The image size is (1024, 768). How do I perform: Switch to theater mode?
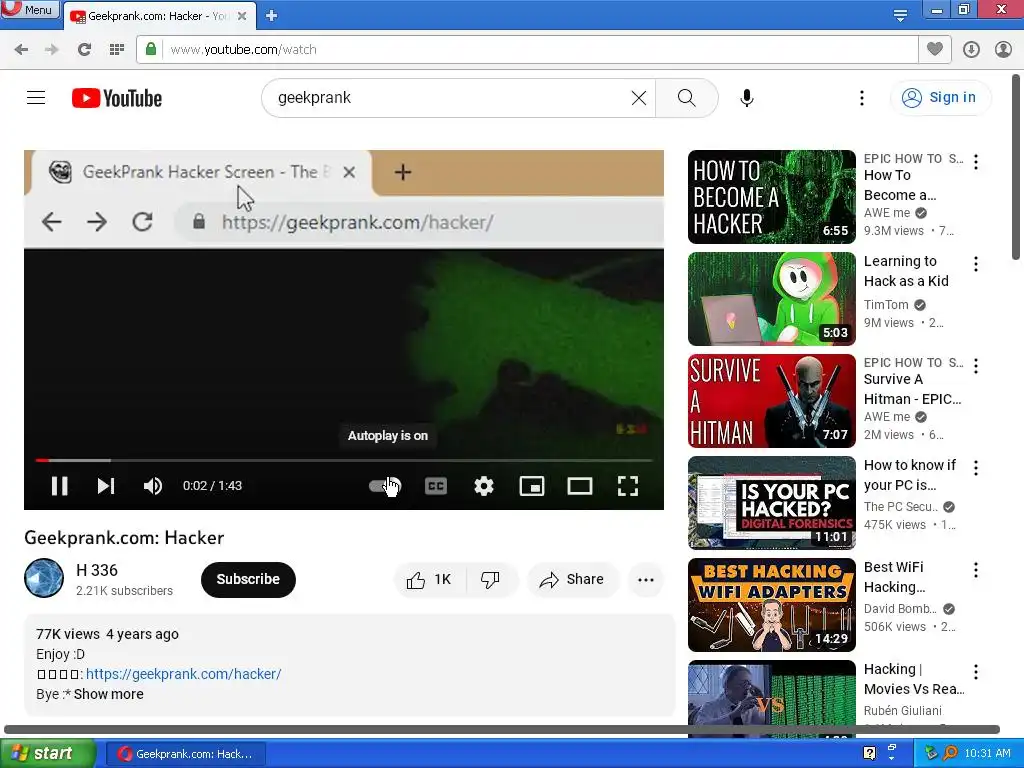580,486
